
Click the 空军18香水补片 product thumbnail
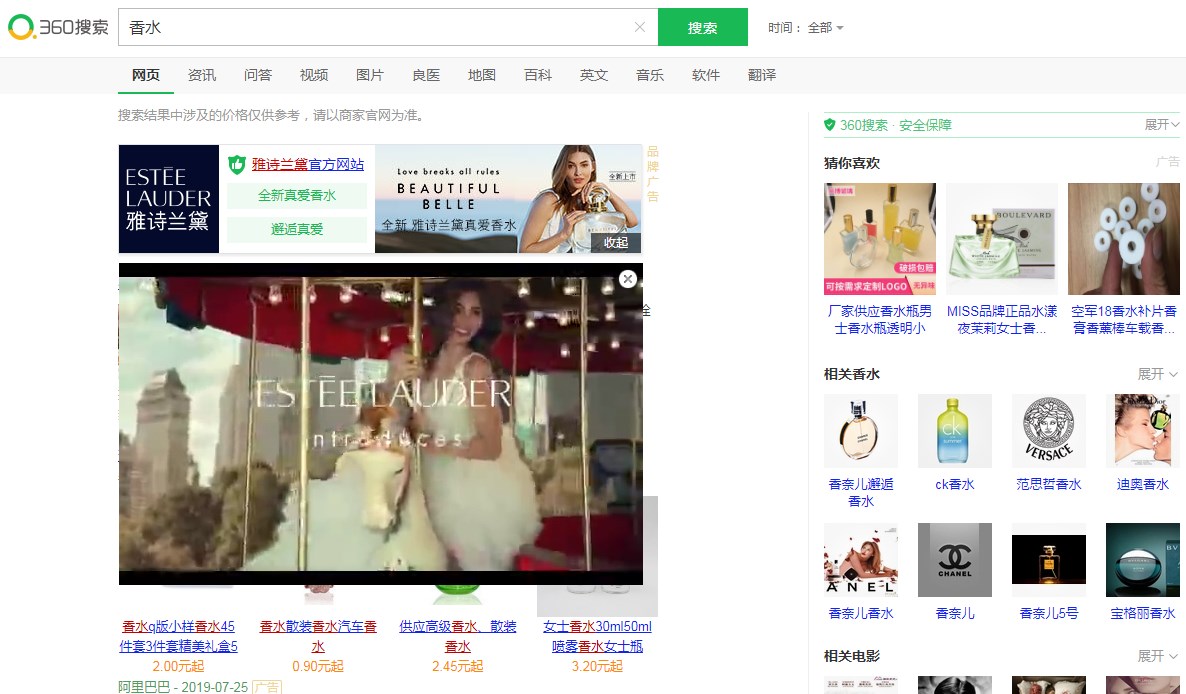tap(1124, 239)
